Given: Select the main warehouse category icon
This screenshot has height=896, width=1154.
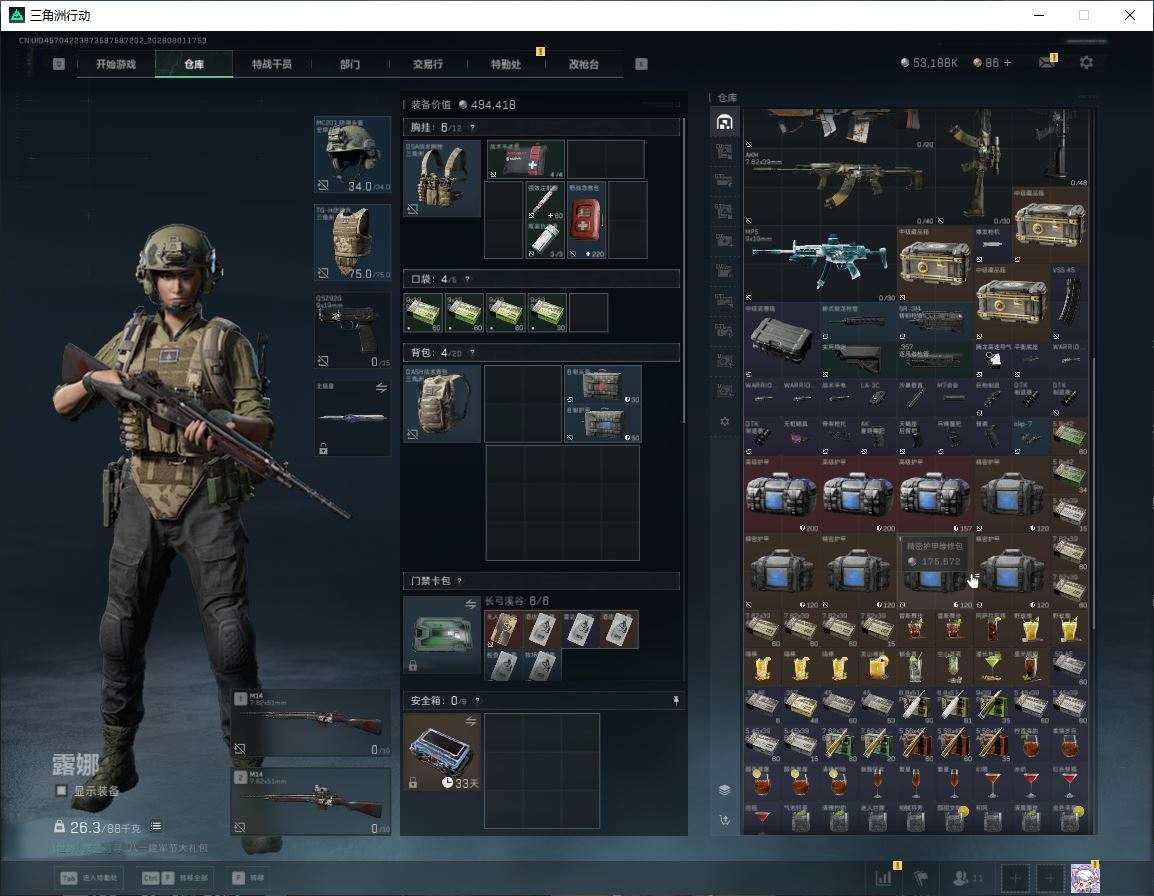Looking at the screenshot, I should pos(724,122).
